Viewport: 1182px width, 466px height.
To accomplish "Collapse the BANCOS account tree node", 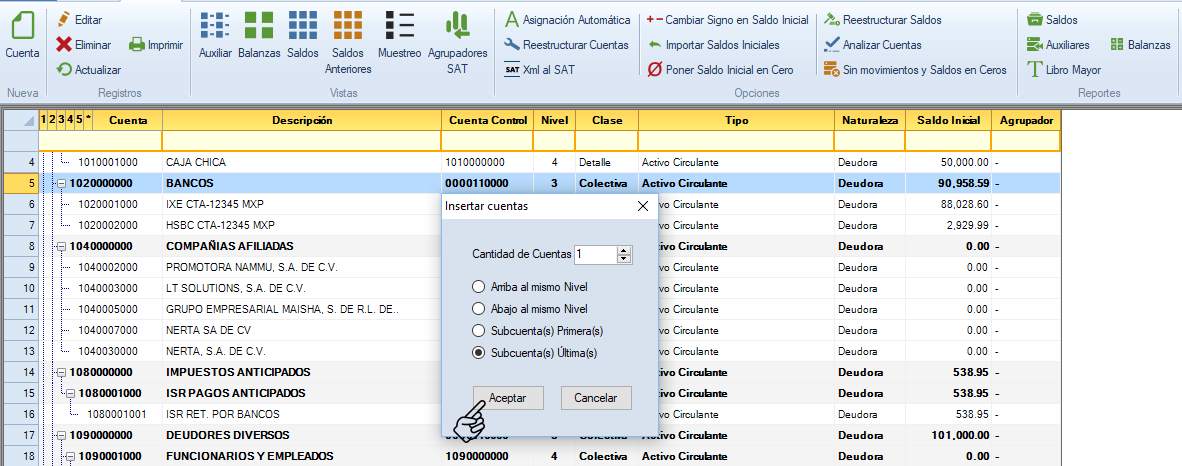I will tap(61, 184).
